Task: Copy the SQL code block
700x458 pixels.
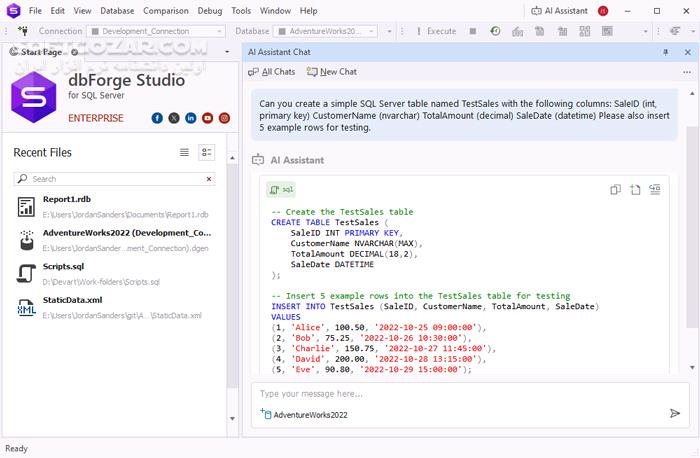Action: (x=615, y=190)
